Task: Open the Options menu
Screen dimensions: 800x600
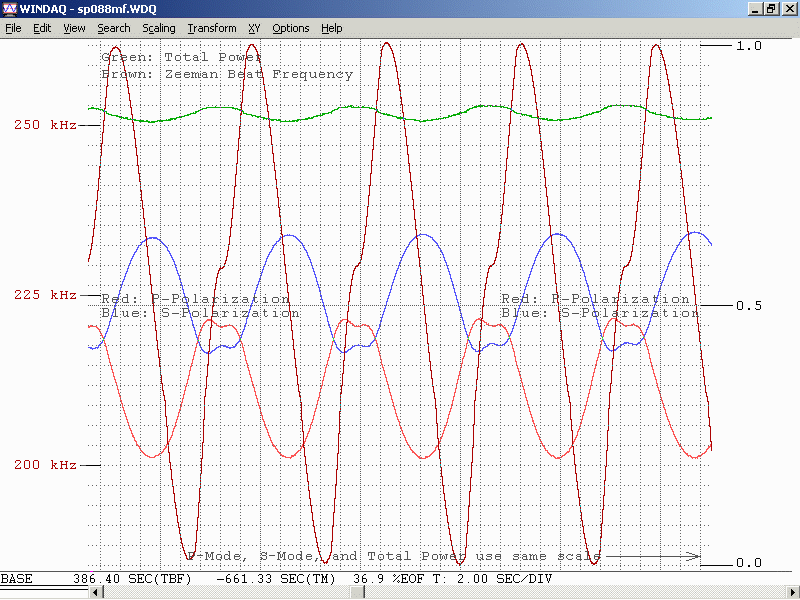Action: [x=291, y=28]
